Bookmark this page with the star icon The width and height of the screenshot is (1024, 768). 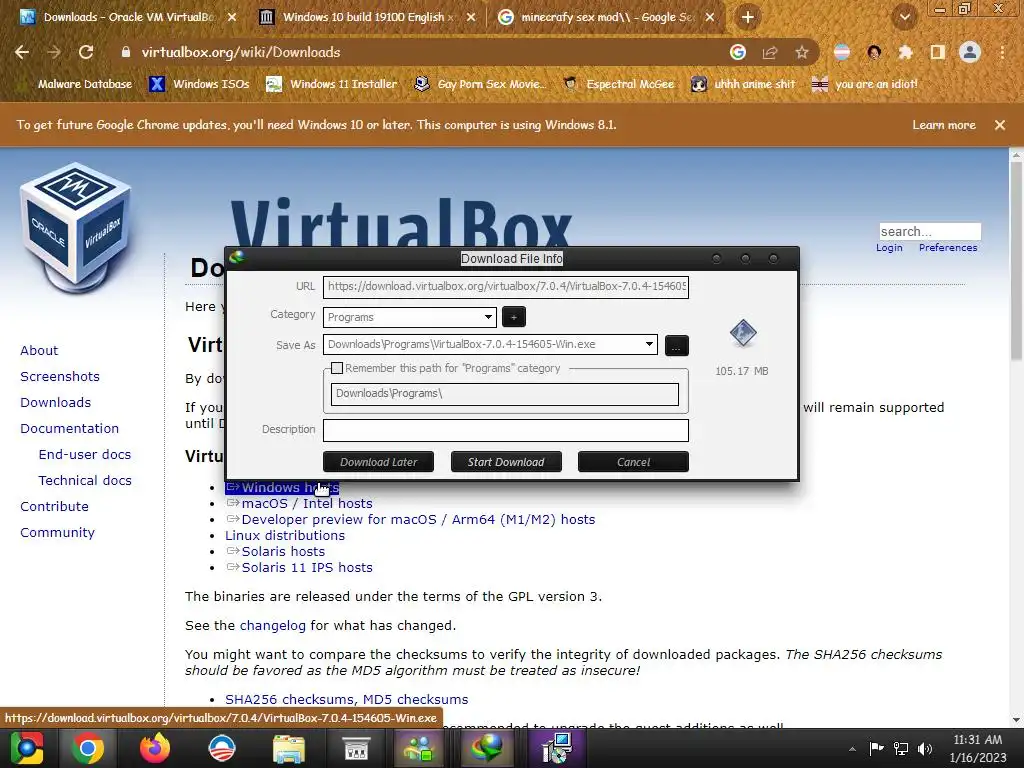click(x=802, y=52)
